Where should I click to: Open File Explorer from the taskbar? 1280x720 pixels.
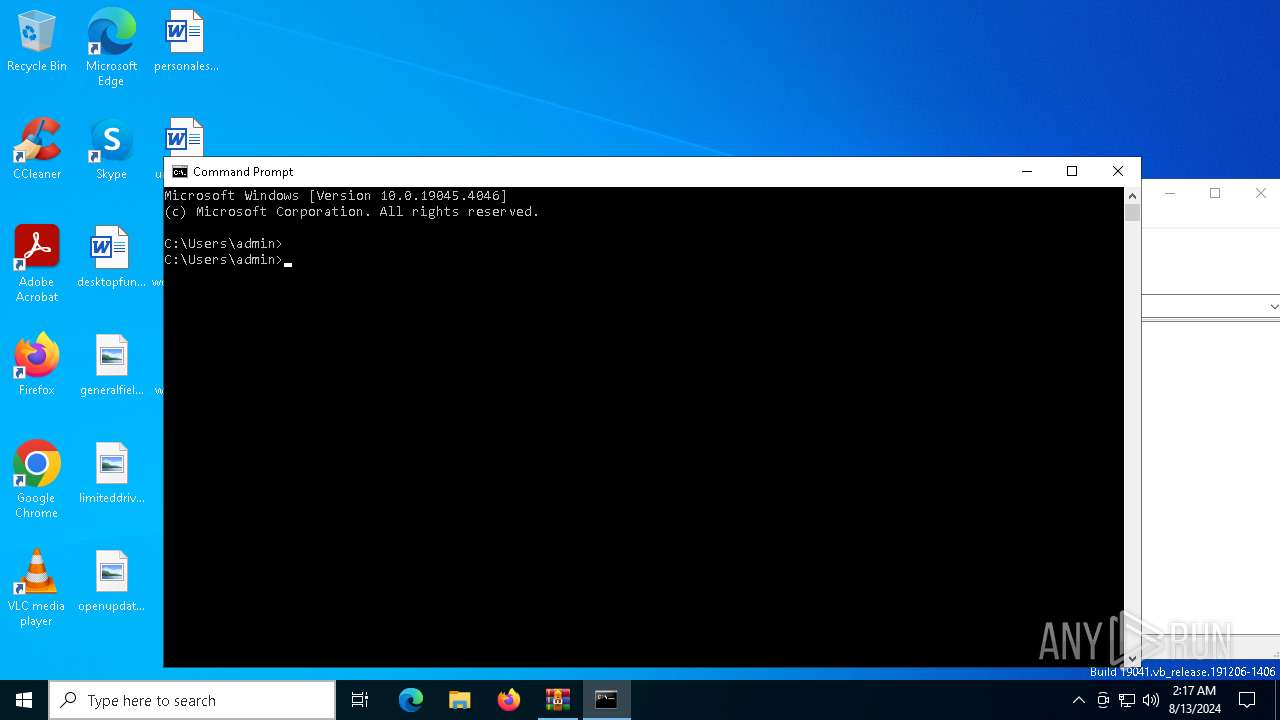pyautogui.click(x=460, y=700)
